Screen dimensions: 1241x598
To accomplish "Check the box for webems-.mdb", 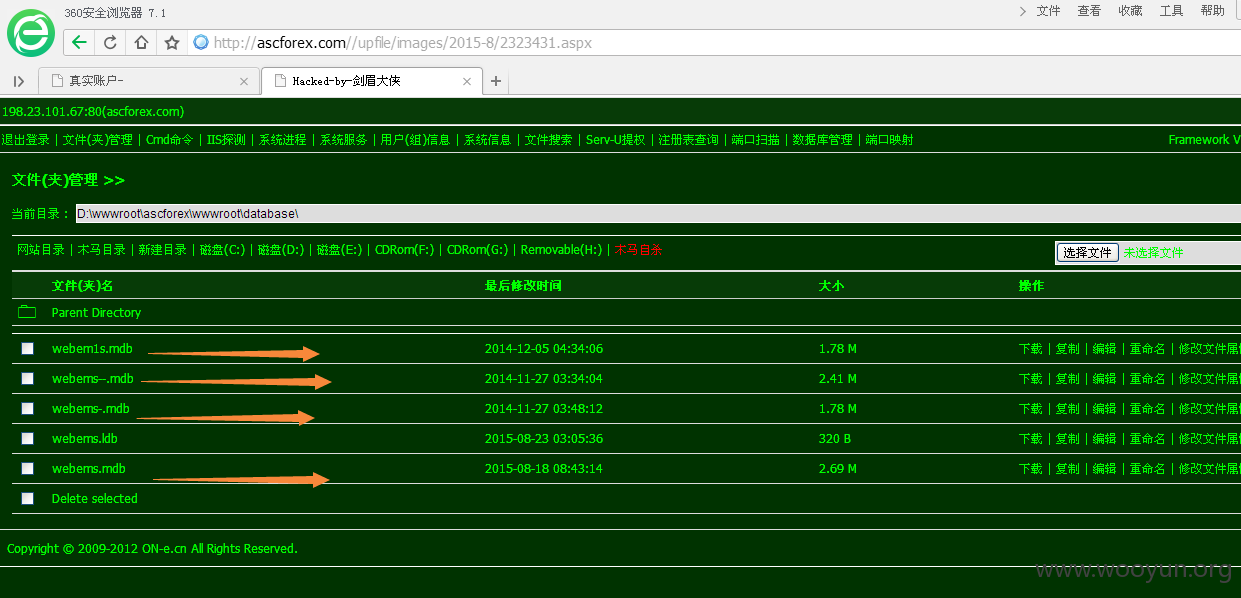I will click(28, 408).
